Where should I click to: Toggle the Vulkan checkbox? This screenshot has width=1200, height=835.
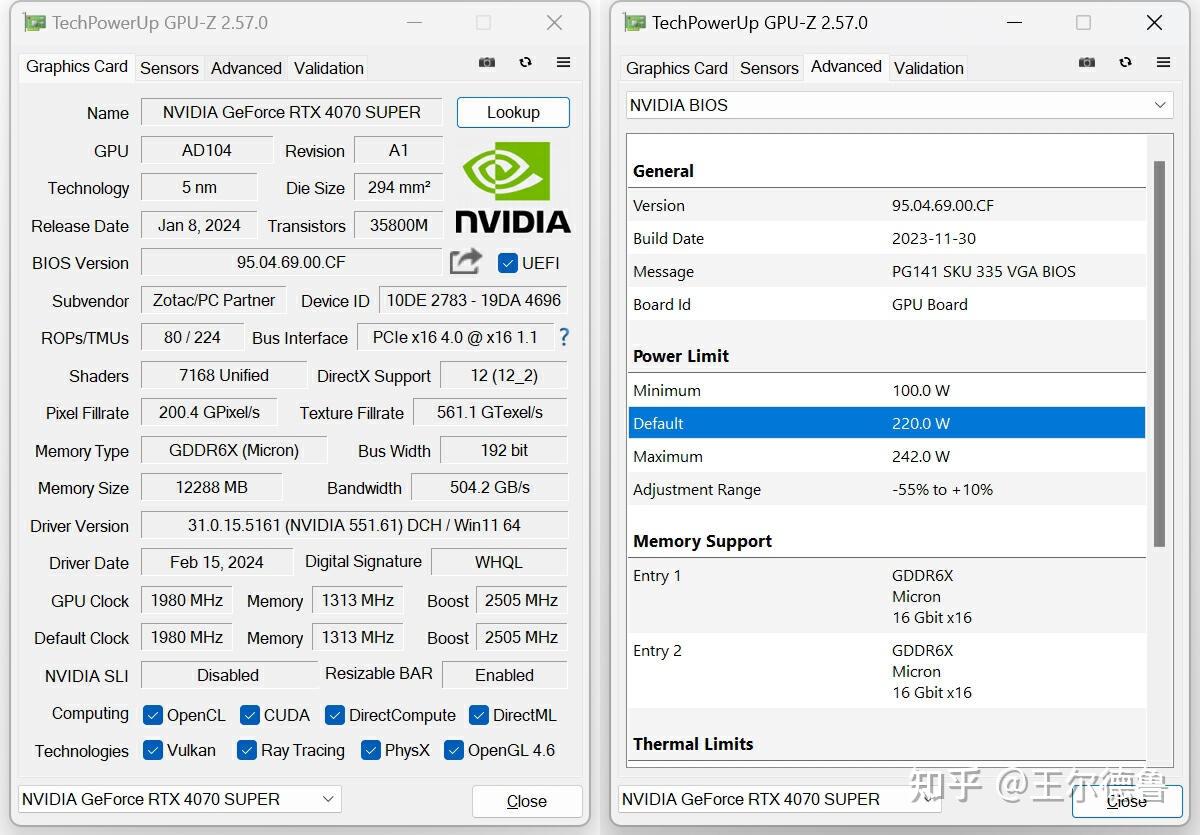point(153,750)
